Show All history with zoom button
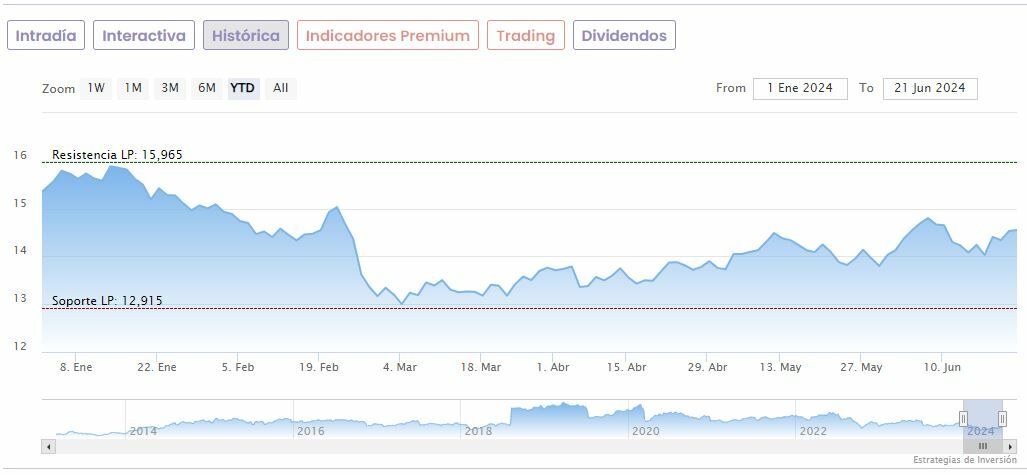Screen dimensions: 1027x475 [x=281, y=88]
